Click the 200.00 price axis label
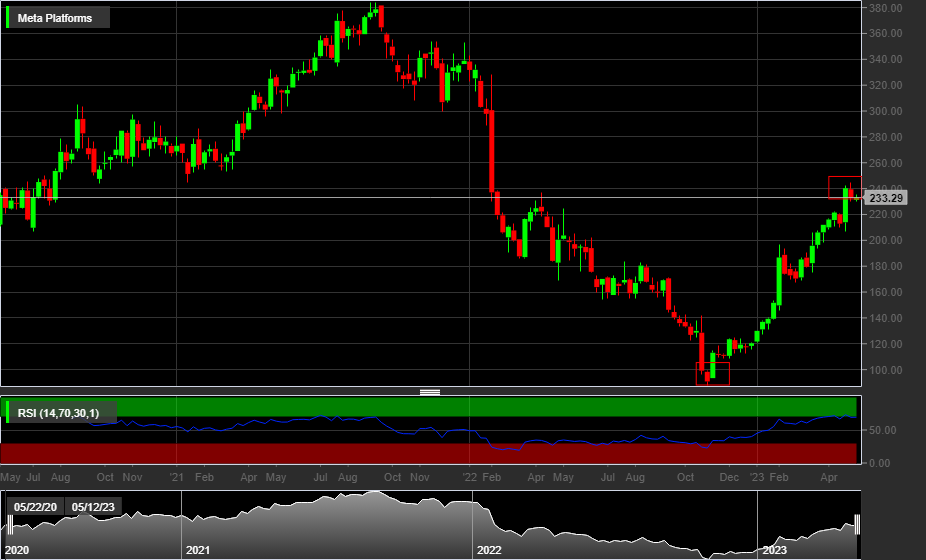The width and height of the screenshot is (926, 560). pos(885,240)
